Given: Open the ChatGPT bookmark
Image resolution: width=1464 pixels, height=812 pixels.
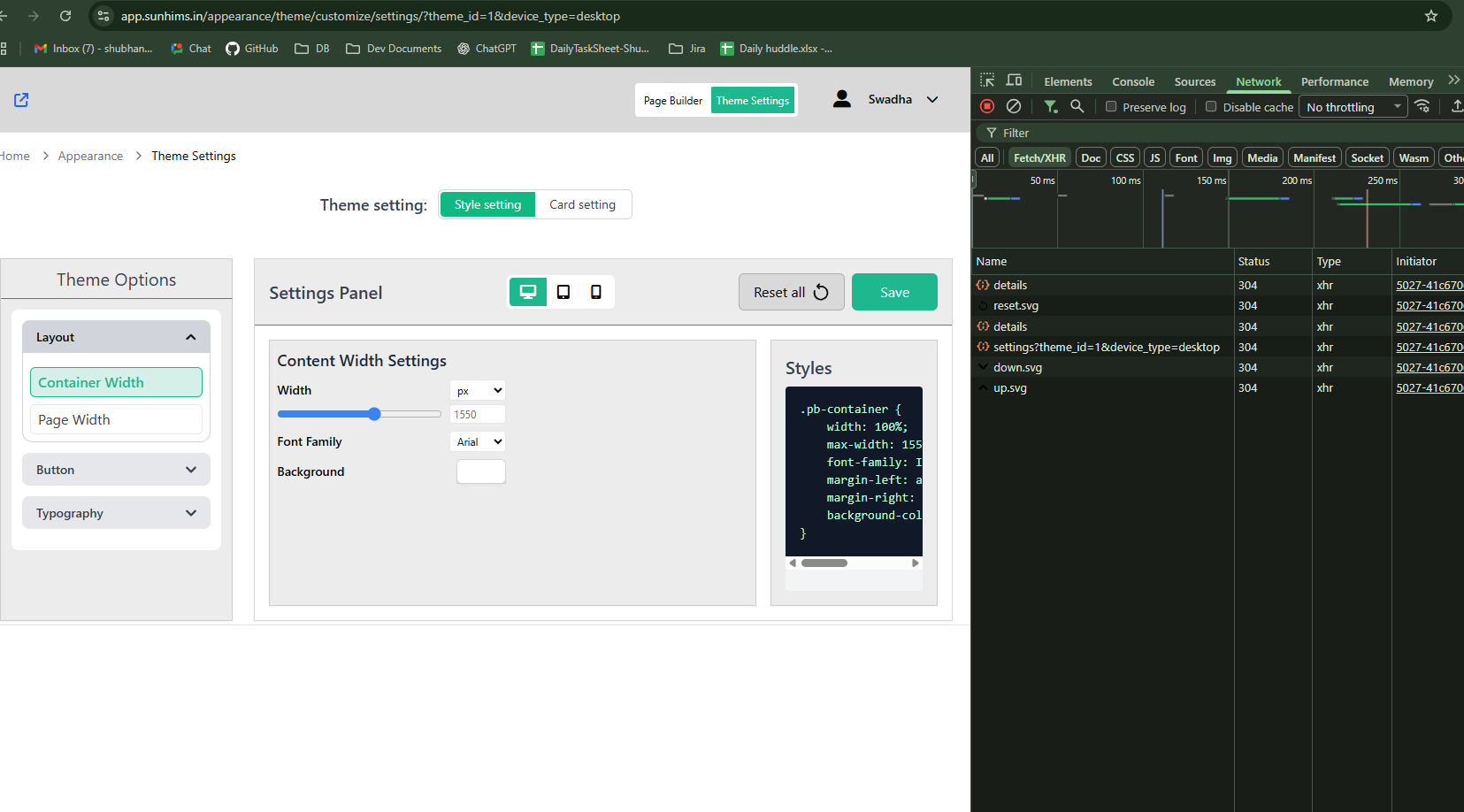Looking at the screenshot, I should click(x=487, y=49).
